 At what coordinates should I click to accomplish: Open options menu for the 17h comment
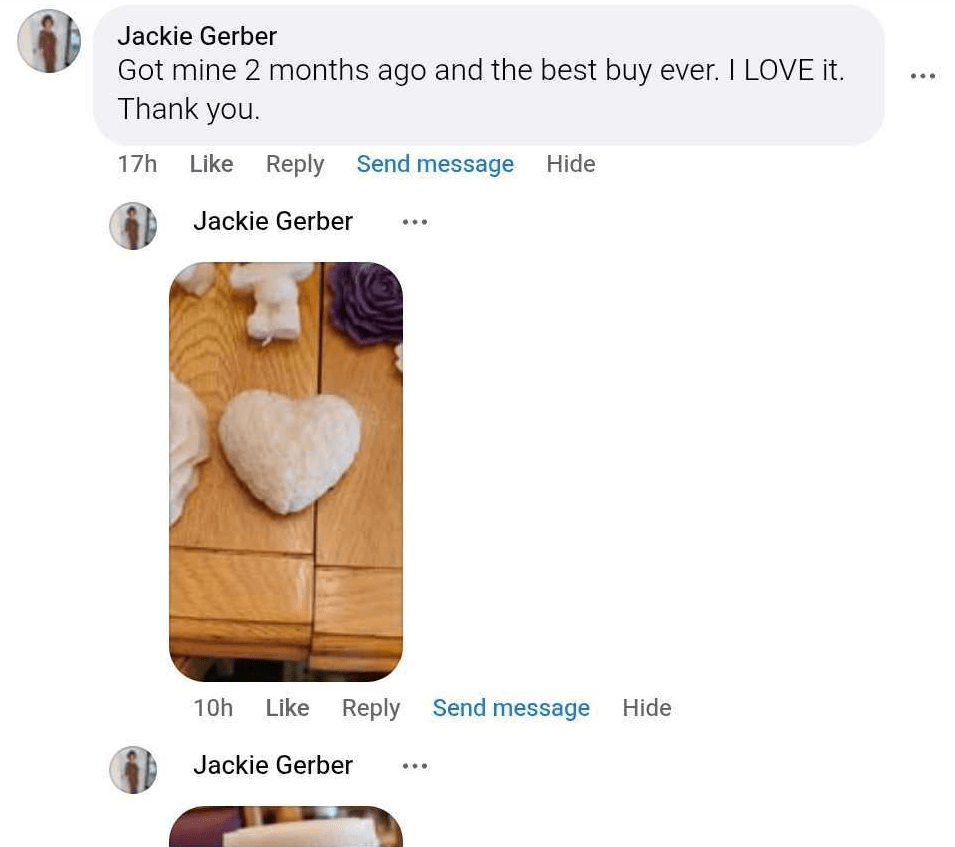click(922, 76)
